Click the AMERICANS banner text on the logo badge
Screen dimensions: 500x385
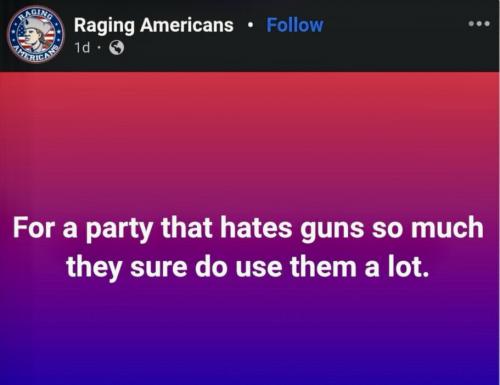coord(35,54)
